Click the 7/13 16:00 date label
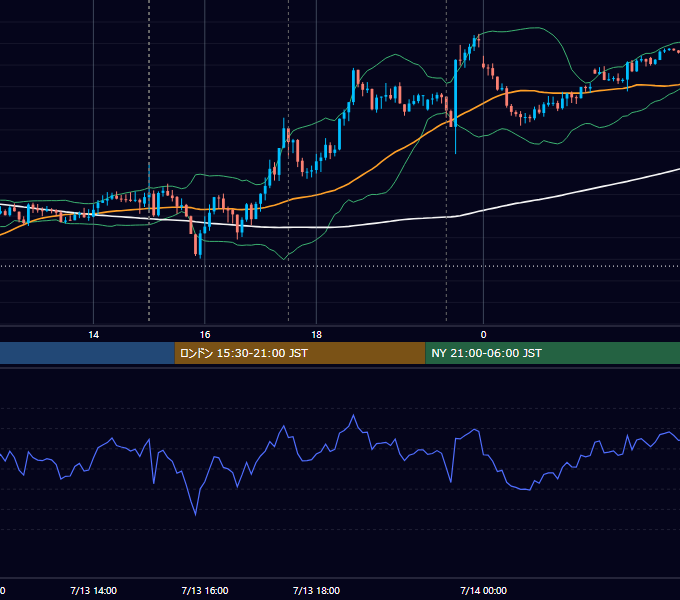The height and width of the screenshot is (600, 680). point(205,590)
